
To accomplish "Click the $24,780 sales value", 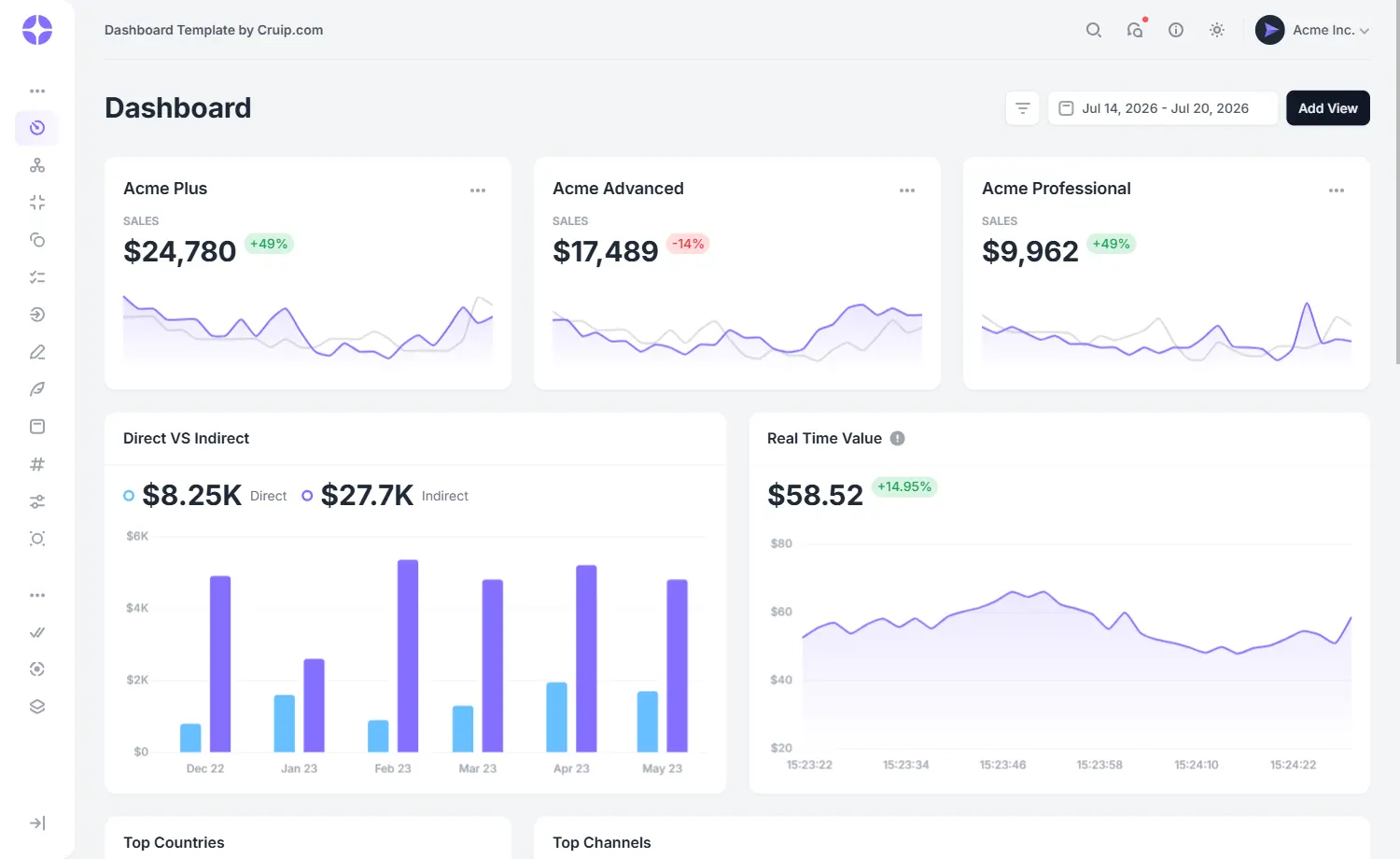I will click(180, 251).
